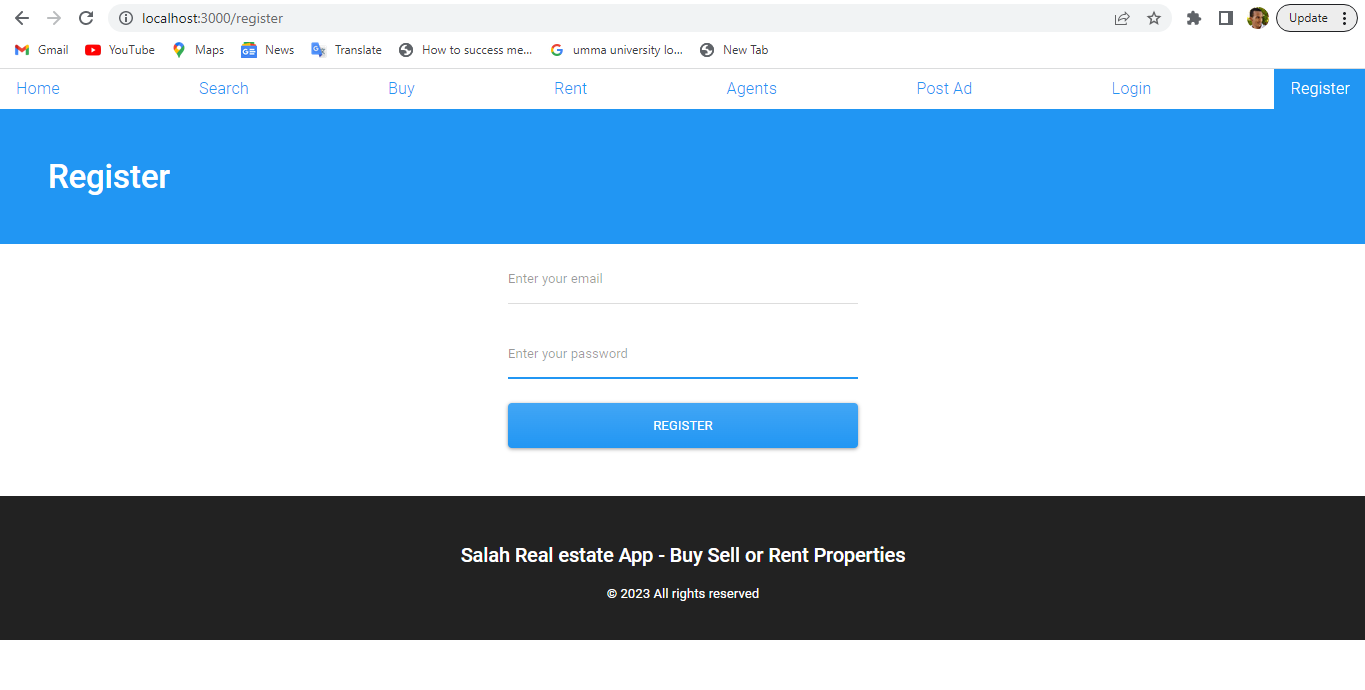
Task: Open the News bookmark
Action: pos(267,49)
